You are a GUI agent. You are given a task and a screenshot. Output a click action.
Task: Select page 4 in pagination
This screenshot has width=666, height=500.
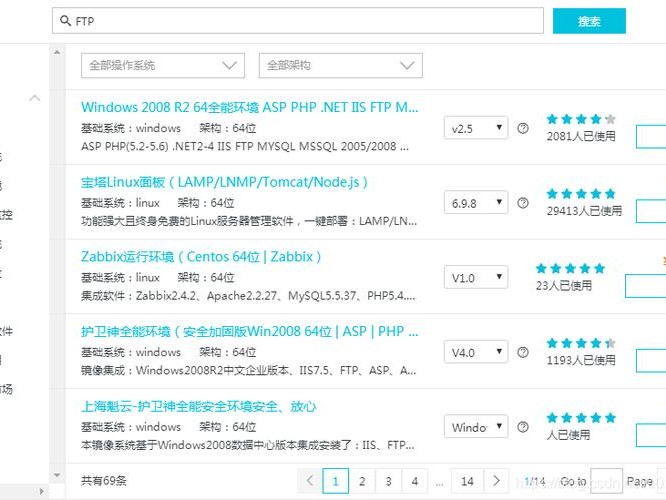click(x=415, y=481)
